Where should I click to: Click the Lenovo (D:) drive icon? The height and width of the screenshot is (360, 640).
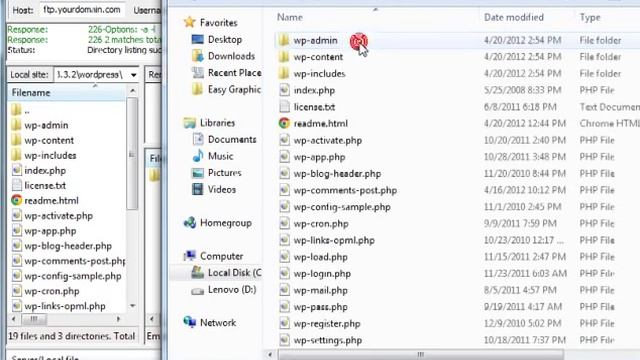point(198,291)
